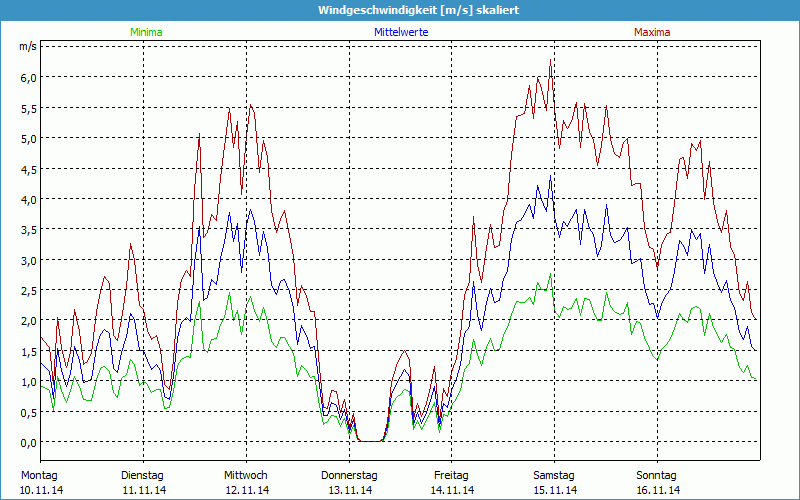Click the Dienstag day label
The width and height of the screenshot is (800, 500).
(x=142, y=475)
